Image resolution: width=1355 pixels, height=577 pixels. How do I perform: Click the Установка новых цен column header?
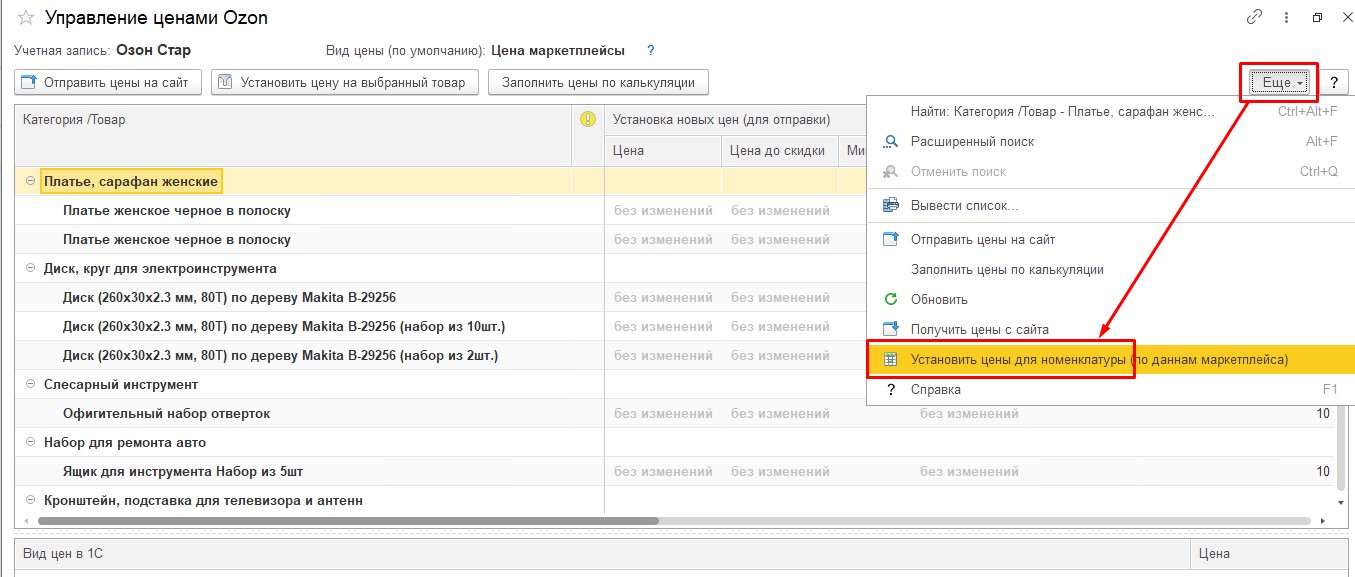735,120
